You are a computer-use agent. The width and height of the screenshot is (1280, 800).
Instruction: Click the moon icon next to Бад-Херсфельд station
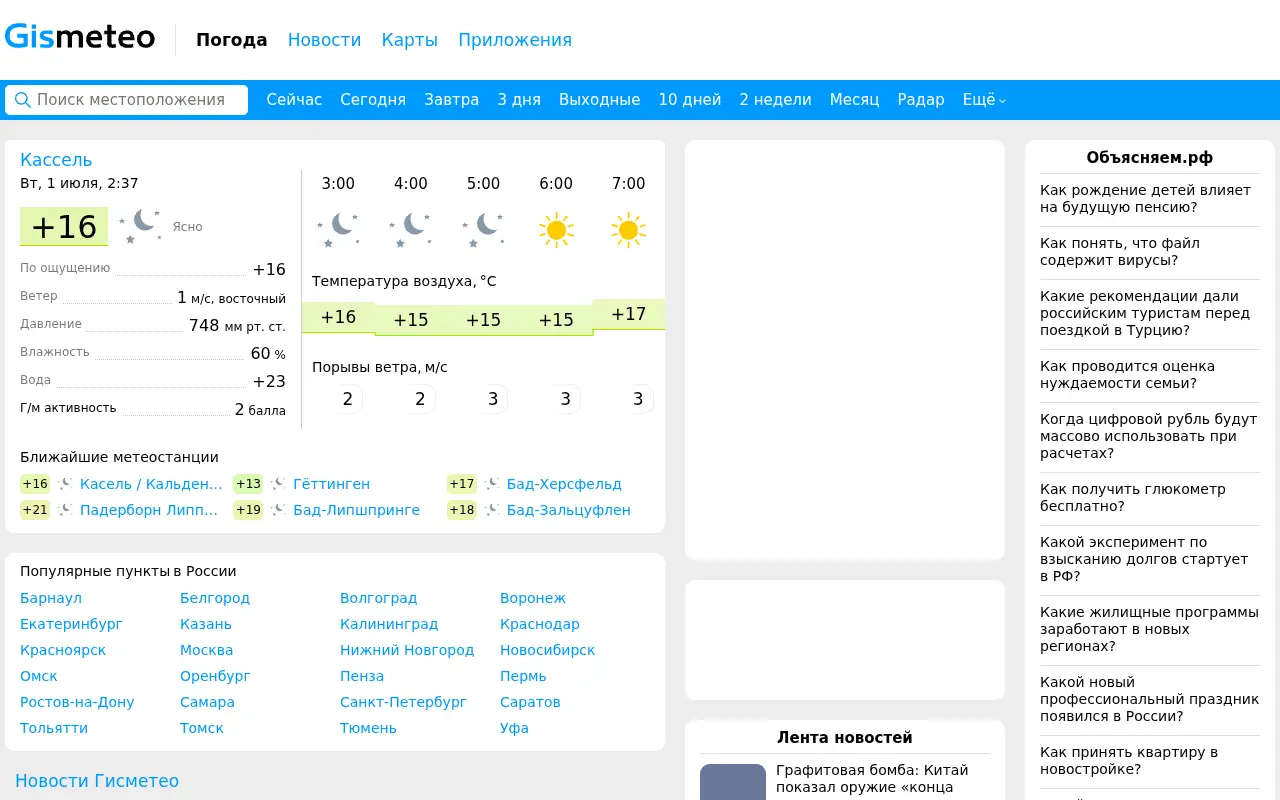click(492, 484)
